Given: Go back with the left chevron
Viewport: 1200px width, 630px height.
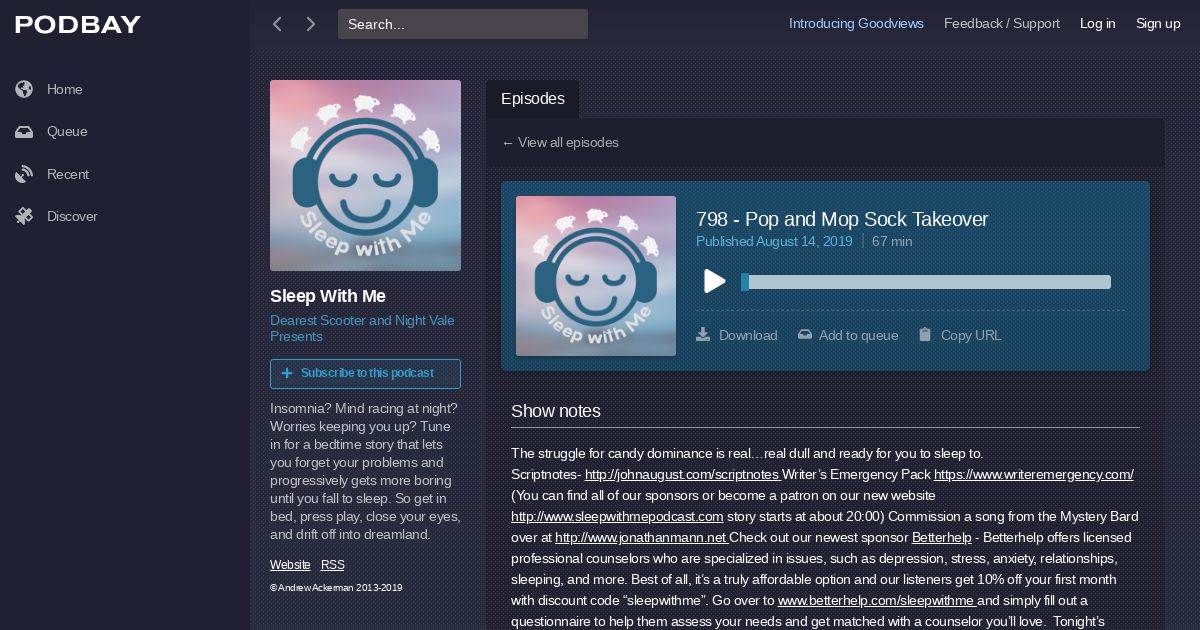Looking at the screenshot, I should pyautogui.click(x=277, y=24).
